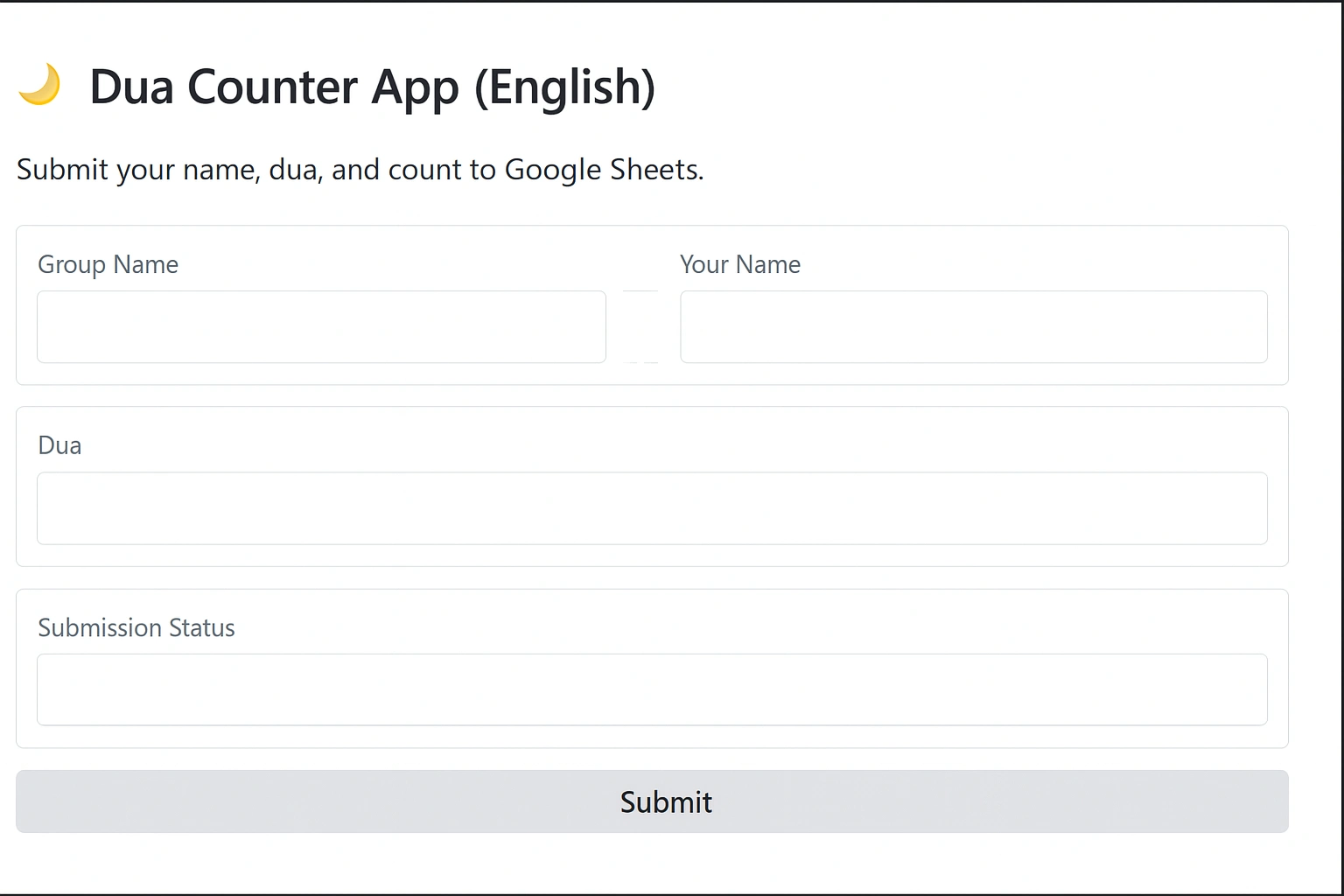Click the "Submission Status" label
The width and height of the screenshot is (1344, 896).
tap(136, 627)
